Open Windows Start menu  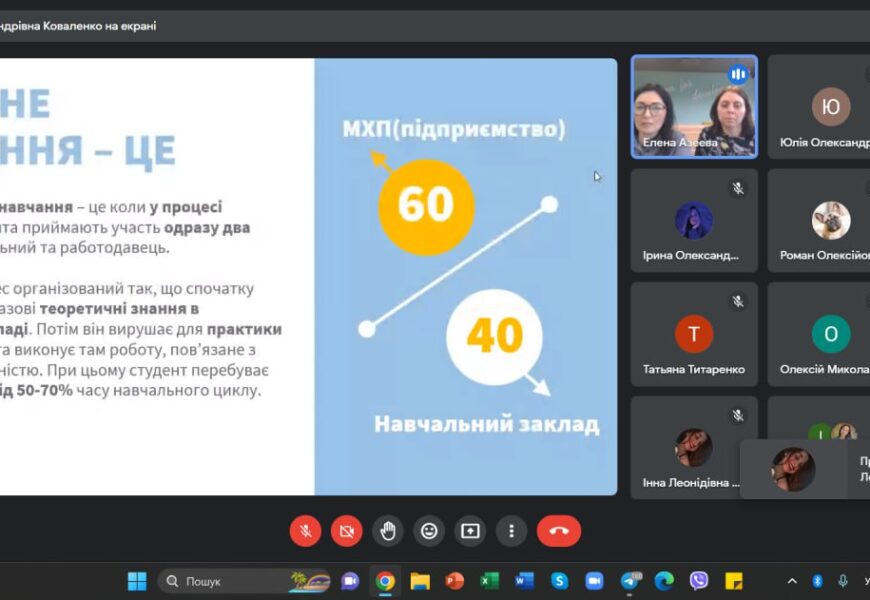click(137, 581)
